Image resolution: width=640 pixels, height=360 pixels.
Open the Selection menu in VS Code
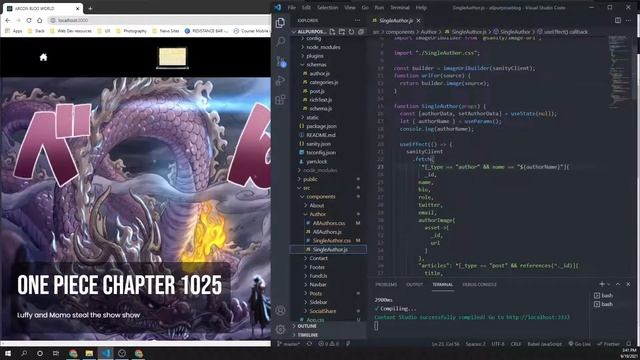pyautogui.click(x=327, y=7)
